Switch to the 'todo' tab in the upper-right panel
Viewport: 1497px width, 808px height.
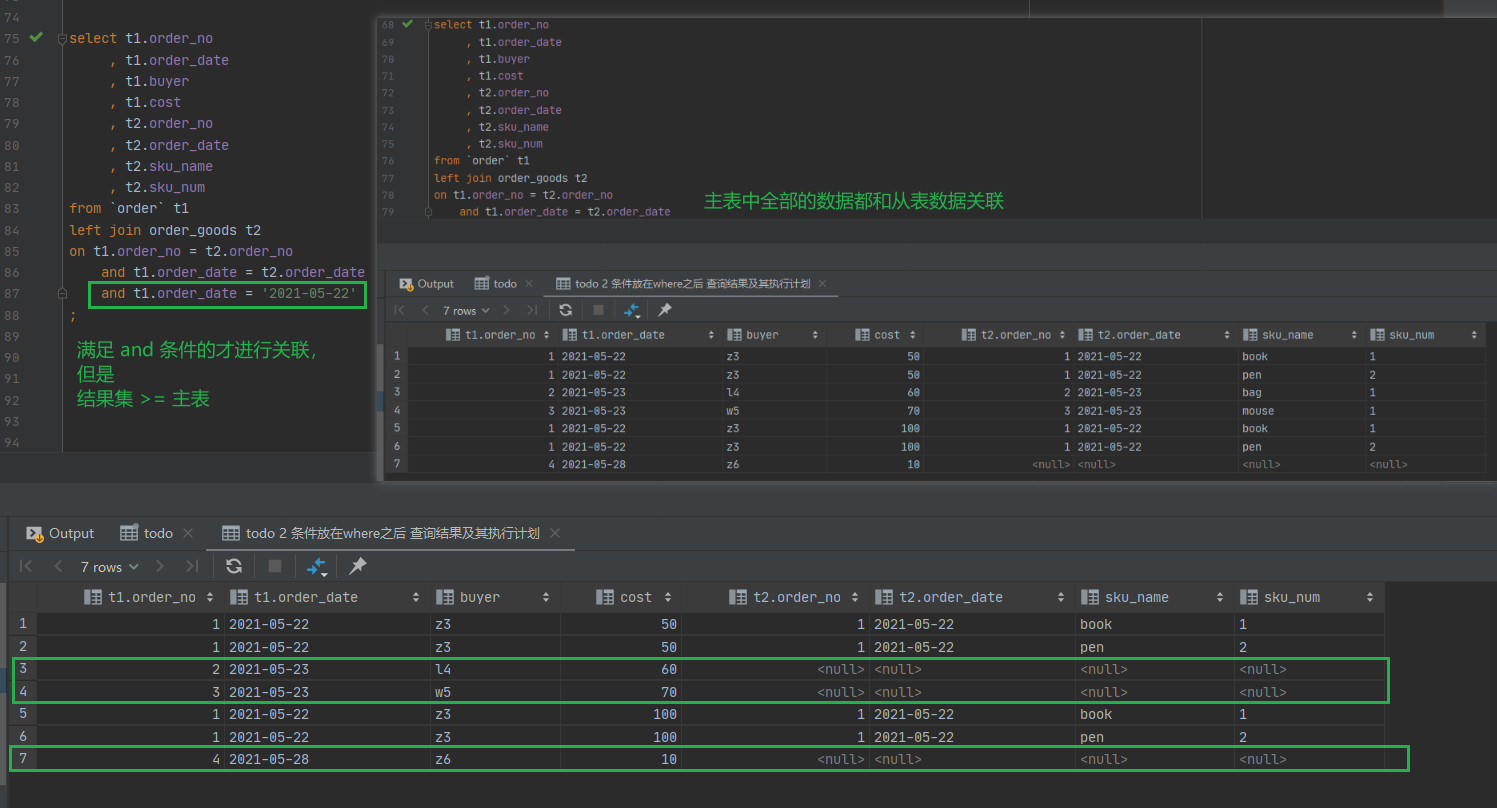[496, 284]
